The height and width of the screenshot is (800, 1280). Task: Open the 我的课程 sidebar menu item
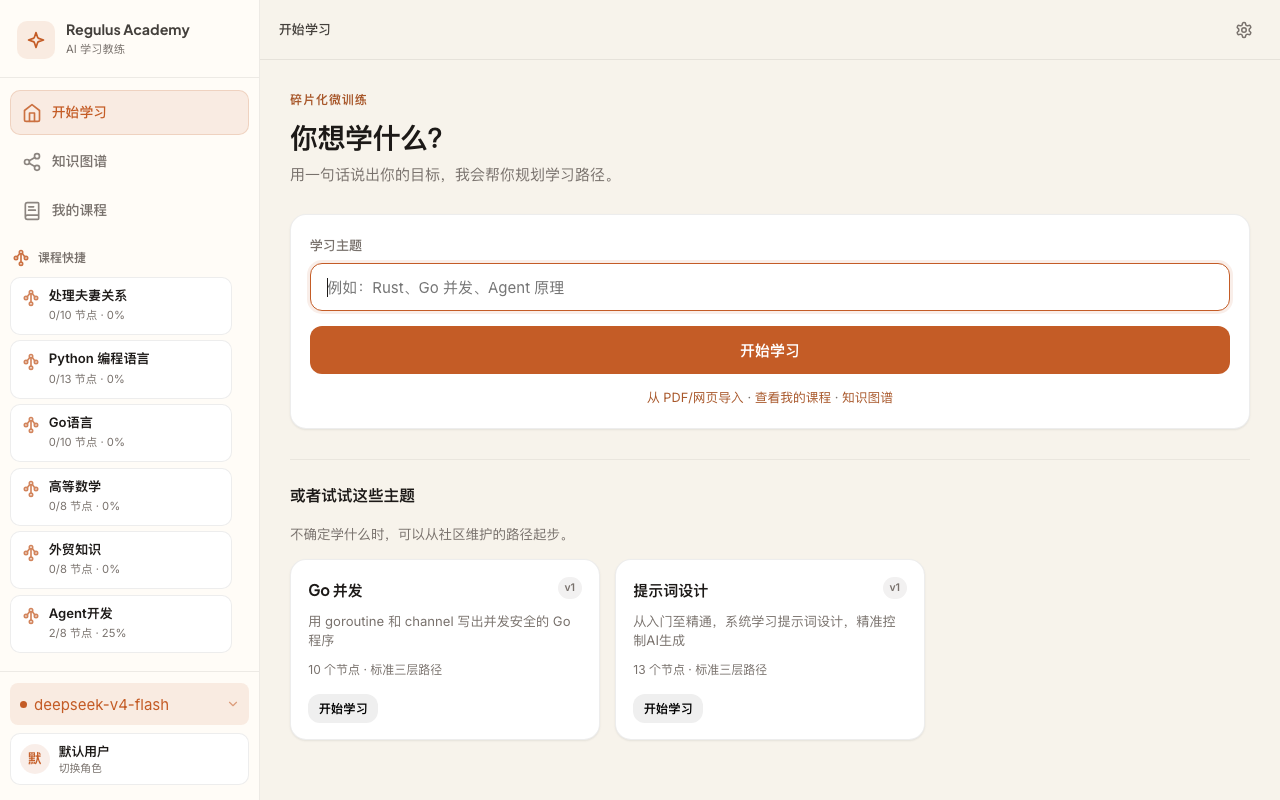(129, 210)
